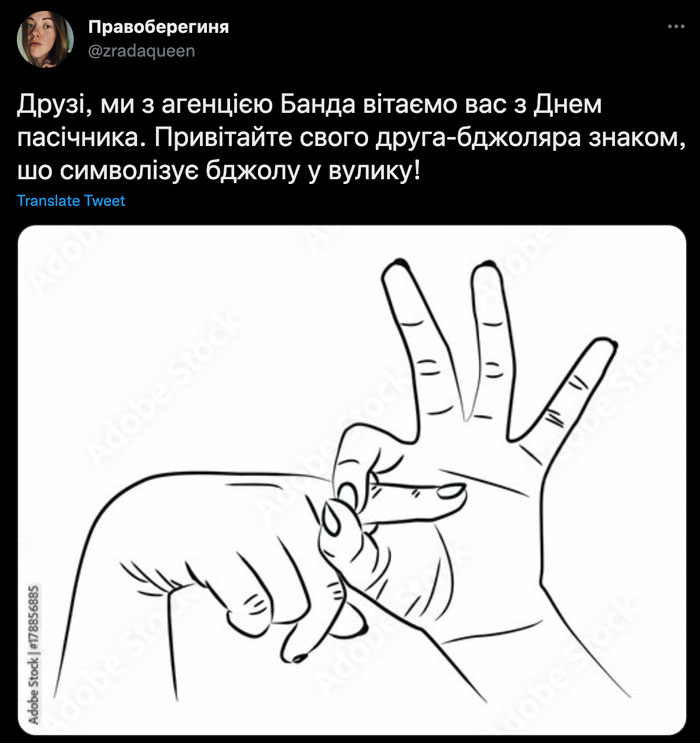Click the word "Банда" in the tweet
Screen dimensions: 700x743
[318, 105]
